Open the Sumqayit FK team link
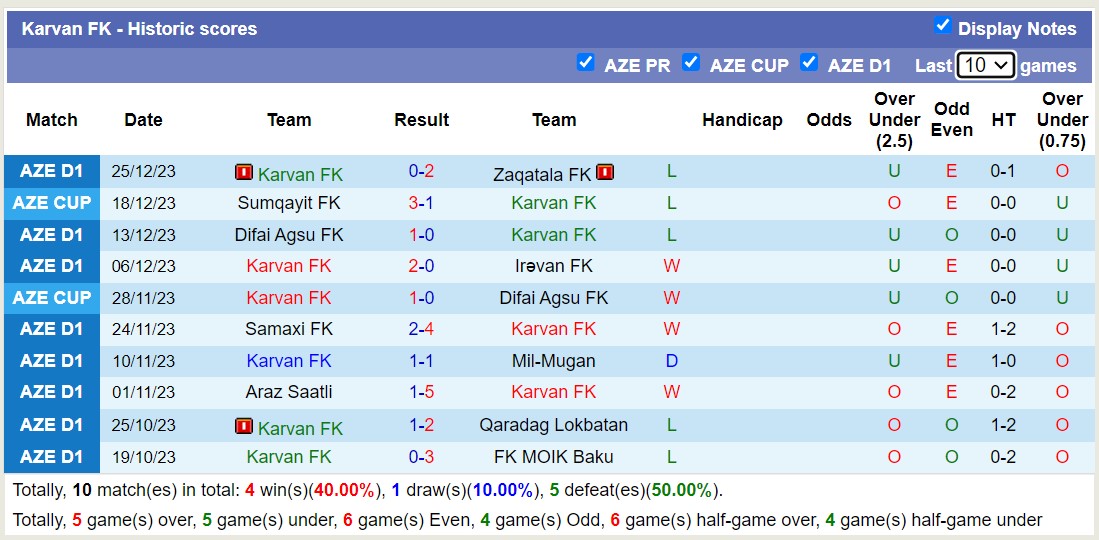This screenshot has height=540, width=1099. coord(289,203)
